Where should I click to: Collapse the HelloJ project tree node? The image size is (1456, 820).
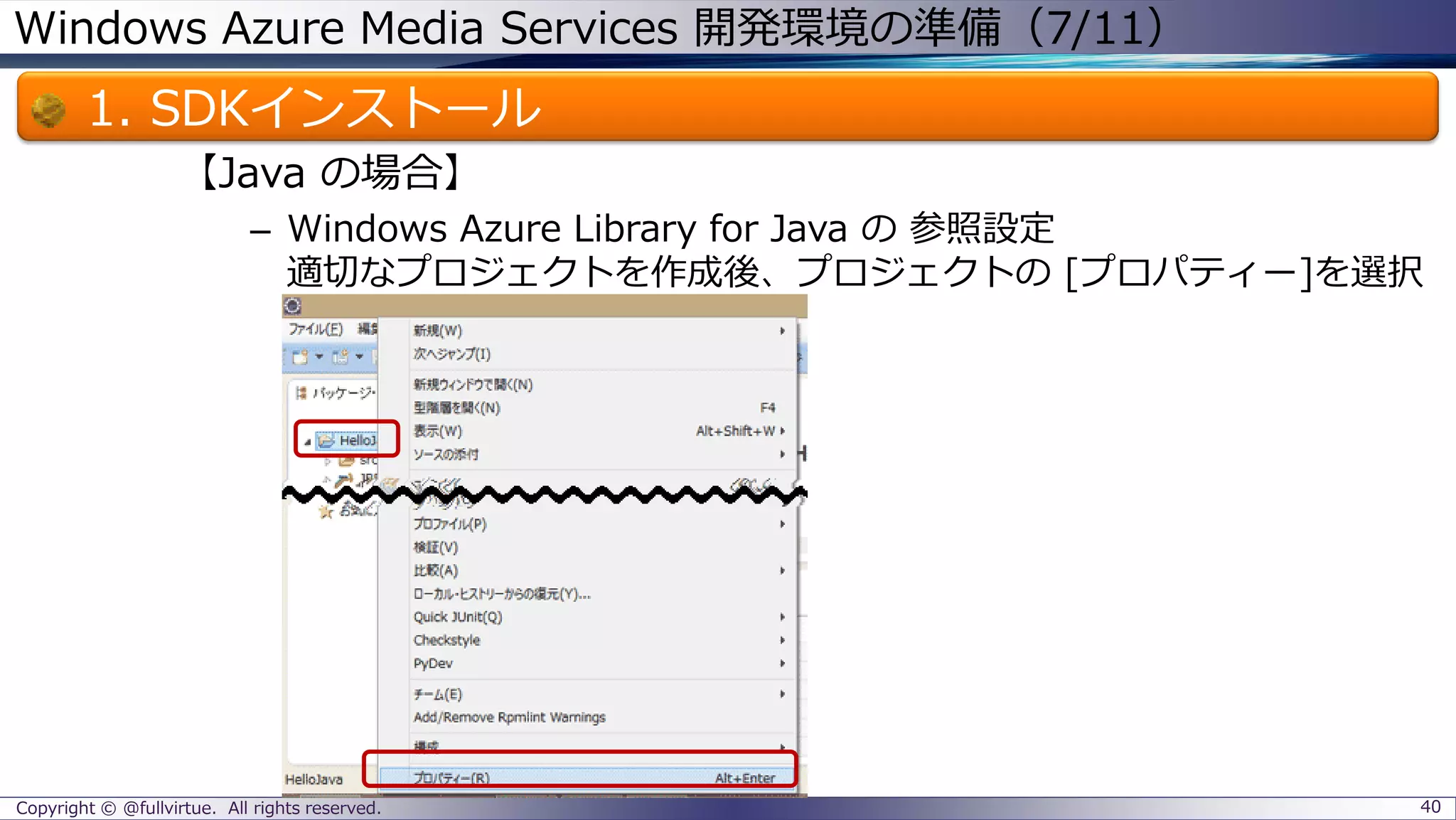[x=307, y=442]
